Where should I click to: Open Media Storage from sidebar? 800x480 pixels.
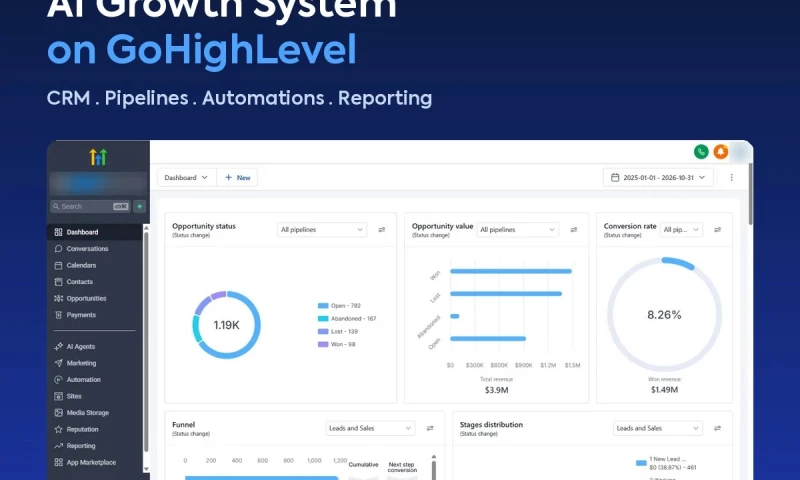pos(94,413)
